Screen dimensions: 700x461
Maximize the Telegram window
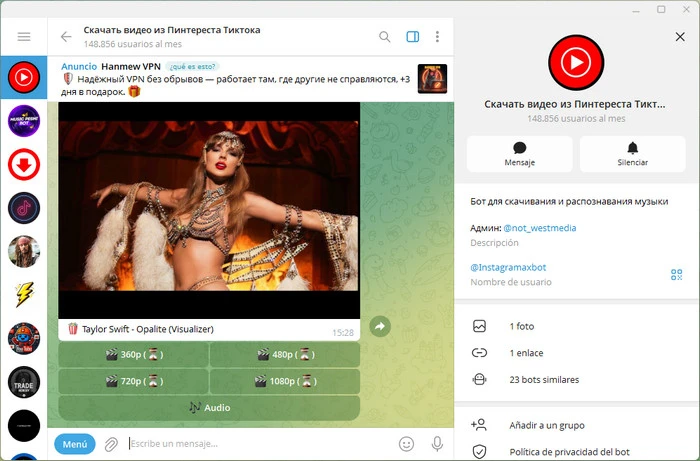pos(661,9)
